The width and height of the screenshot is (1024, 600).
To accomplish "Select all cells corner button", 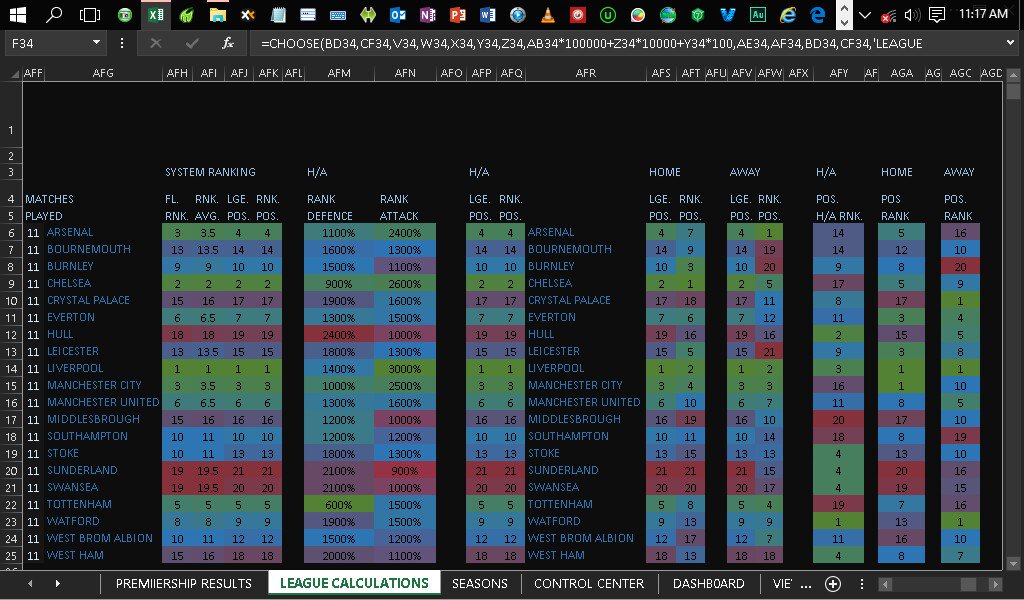I will click(x=14, y=74).
